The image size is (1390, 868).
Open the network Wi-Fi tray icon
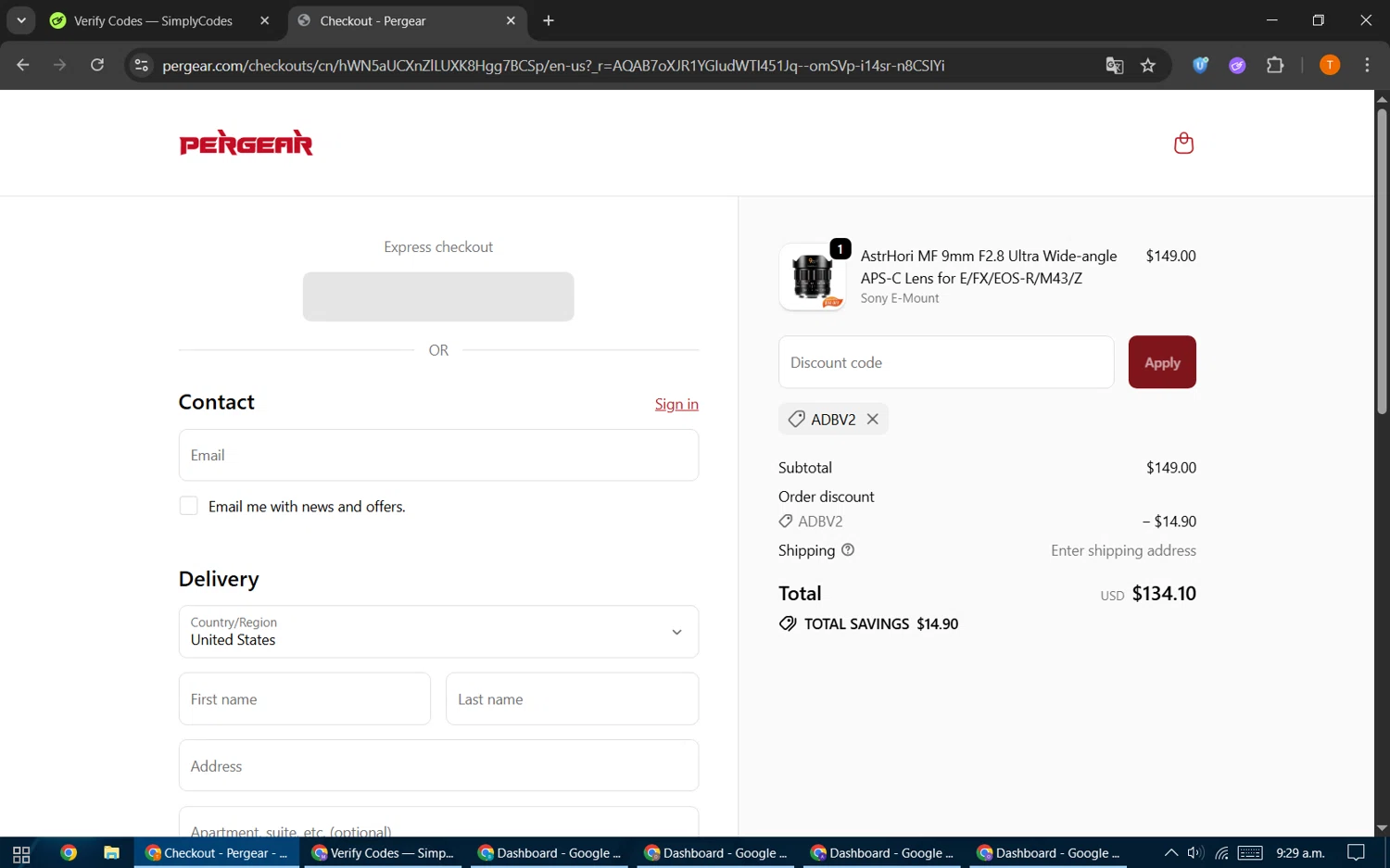(1222, 853)
